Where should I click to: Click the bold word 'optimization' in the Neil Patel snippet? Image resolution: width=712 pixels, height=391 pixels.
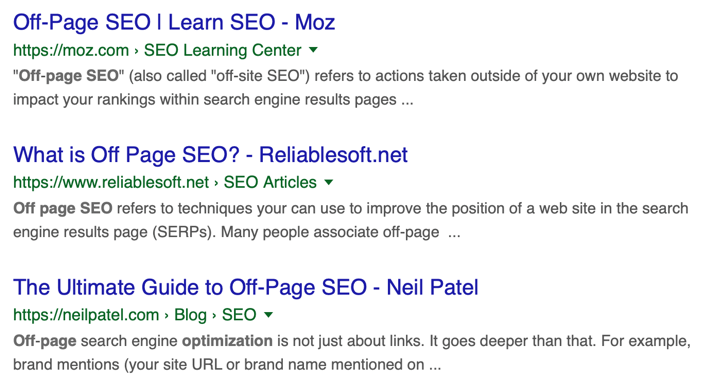pyautogui.click(x=227, y=341)
